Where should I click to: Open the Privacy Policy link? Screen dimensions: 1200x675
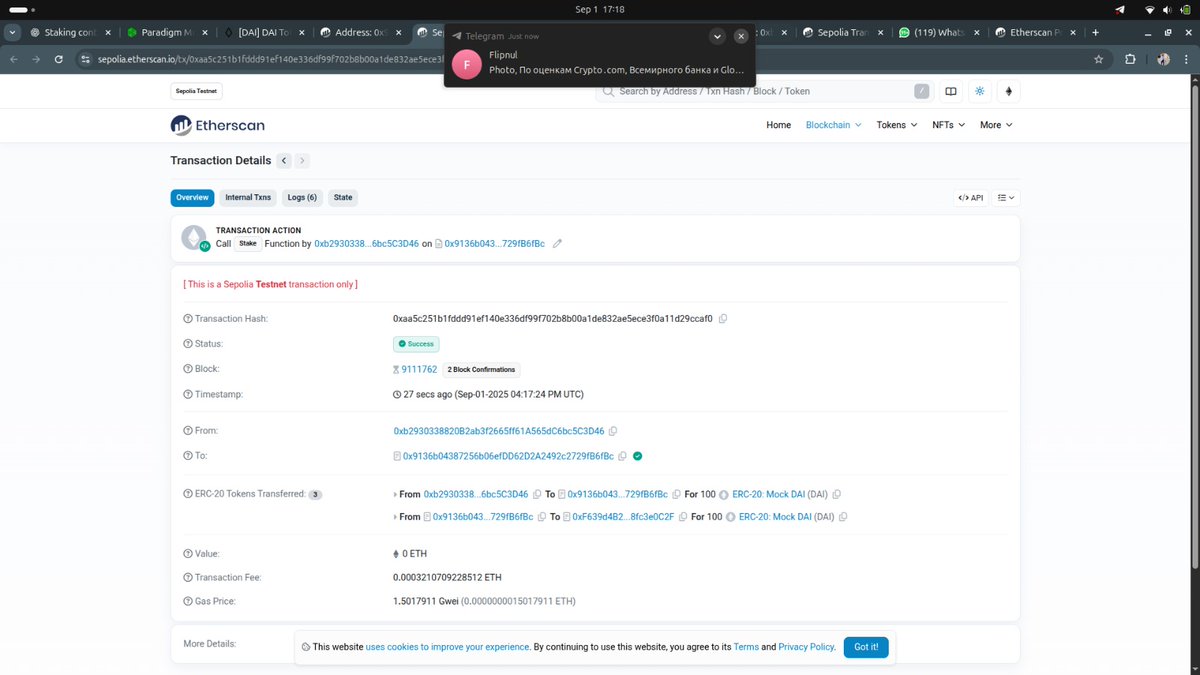point(806,647)
